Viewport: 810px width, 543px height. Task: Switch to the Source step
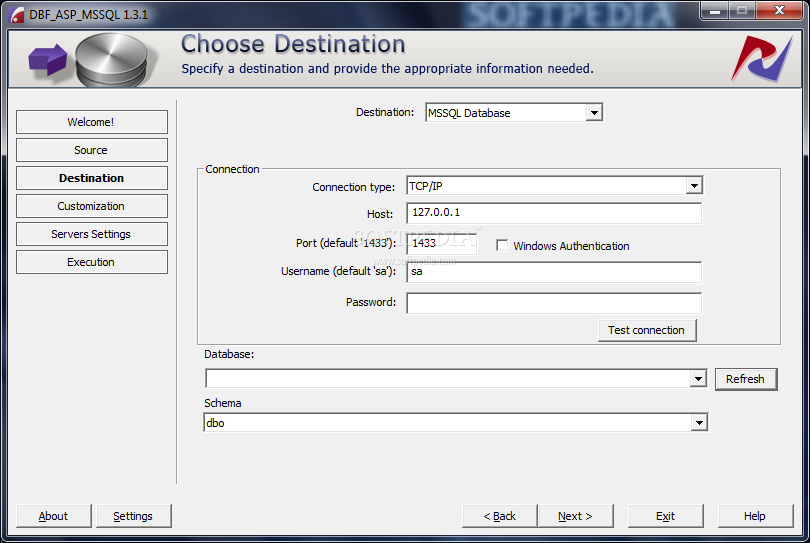click(x=92, y=150)
